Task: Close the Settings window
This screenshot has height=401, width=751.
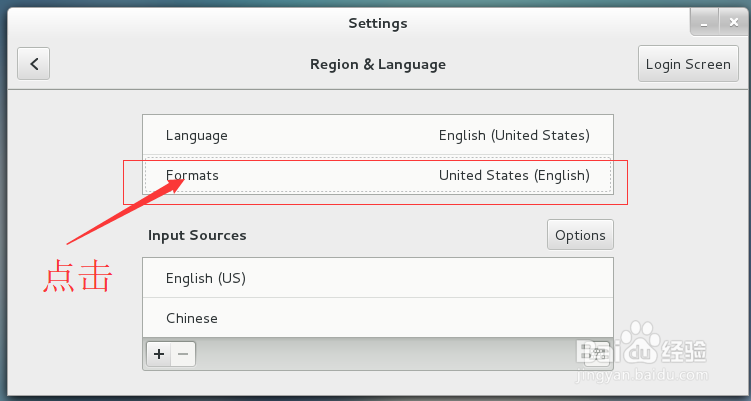Action: pyautogui.click(x=733, y=22)
